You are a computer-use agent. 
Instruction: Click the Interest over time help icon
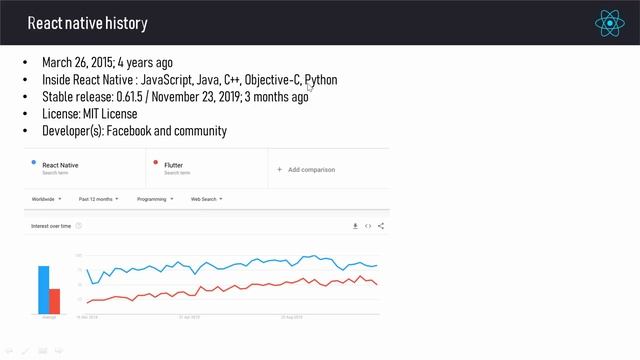(x=79, y=226)
